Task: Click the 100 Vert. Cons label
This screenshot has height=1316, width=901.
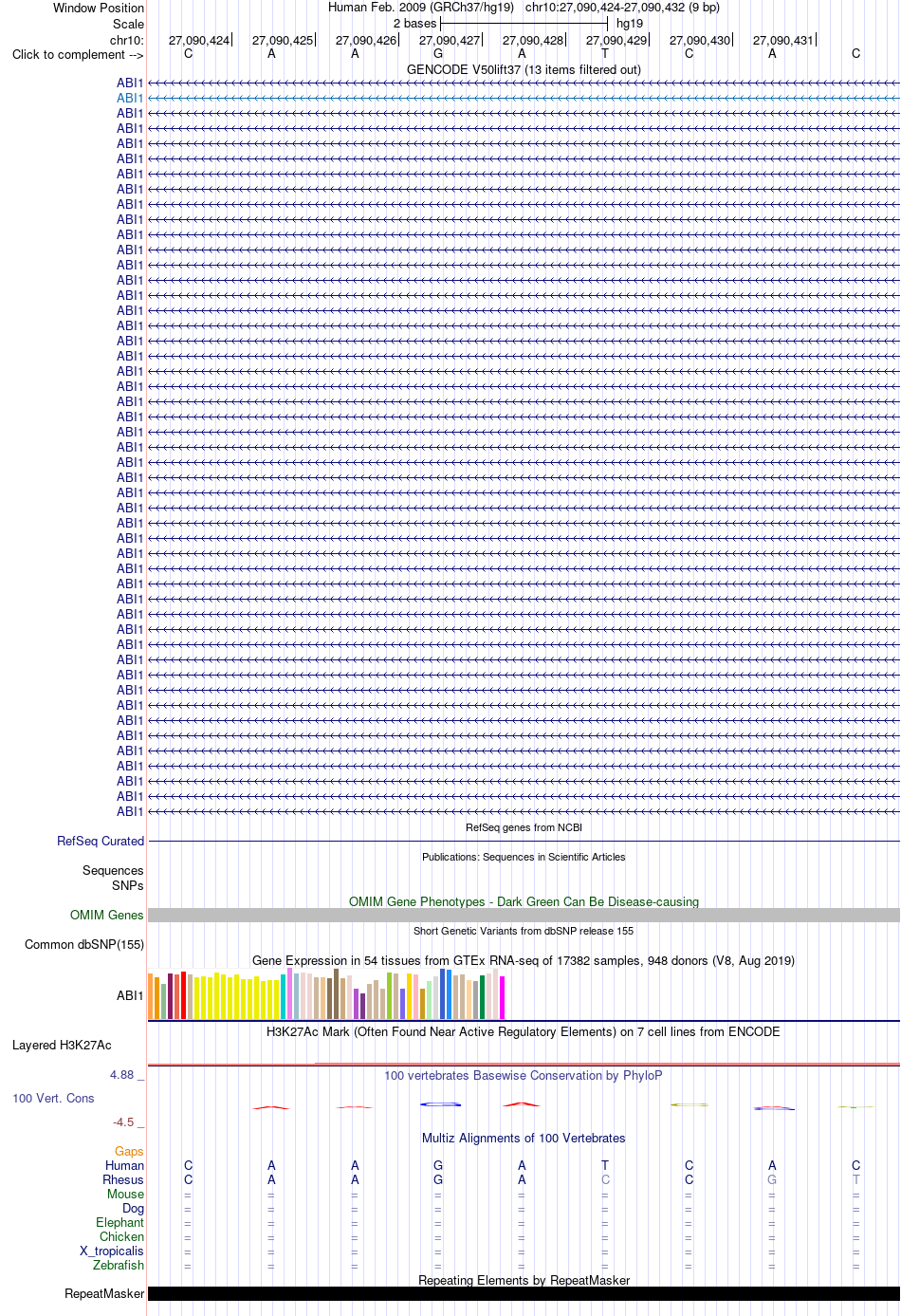Action: click(53, 1098)
